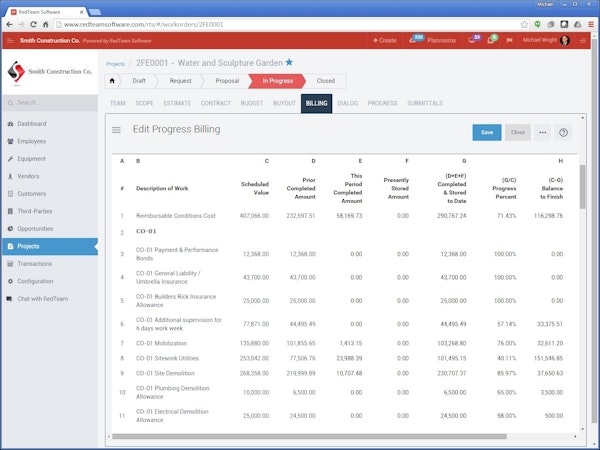The height and width of the screenshot is (450, 600).
Task: Click the browser forward arrow
Action: click(21, 24)
